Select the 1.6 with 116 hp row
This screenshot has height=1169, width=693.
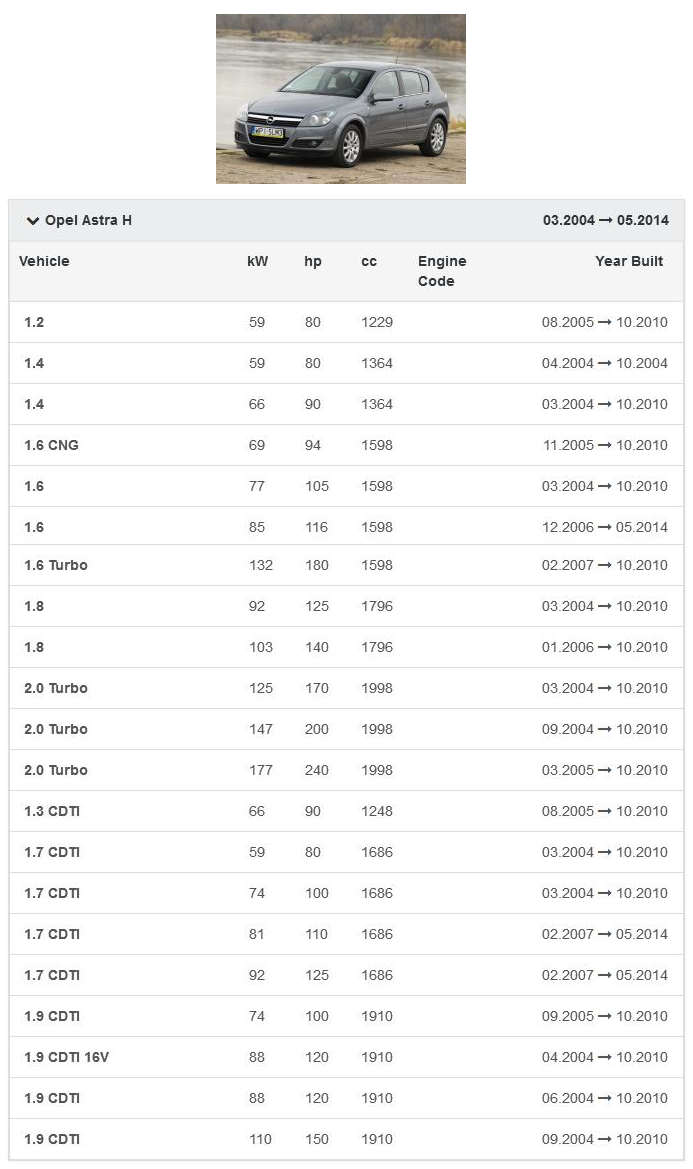click(x=34, y=527)
